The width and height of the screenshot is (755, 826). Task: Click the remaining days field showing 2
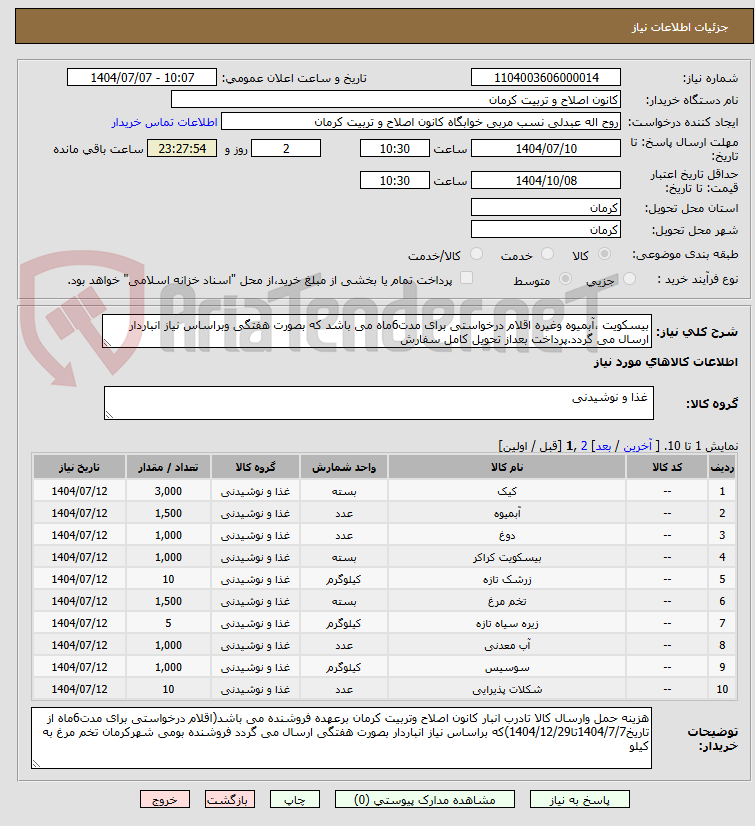point(286,149)
